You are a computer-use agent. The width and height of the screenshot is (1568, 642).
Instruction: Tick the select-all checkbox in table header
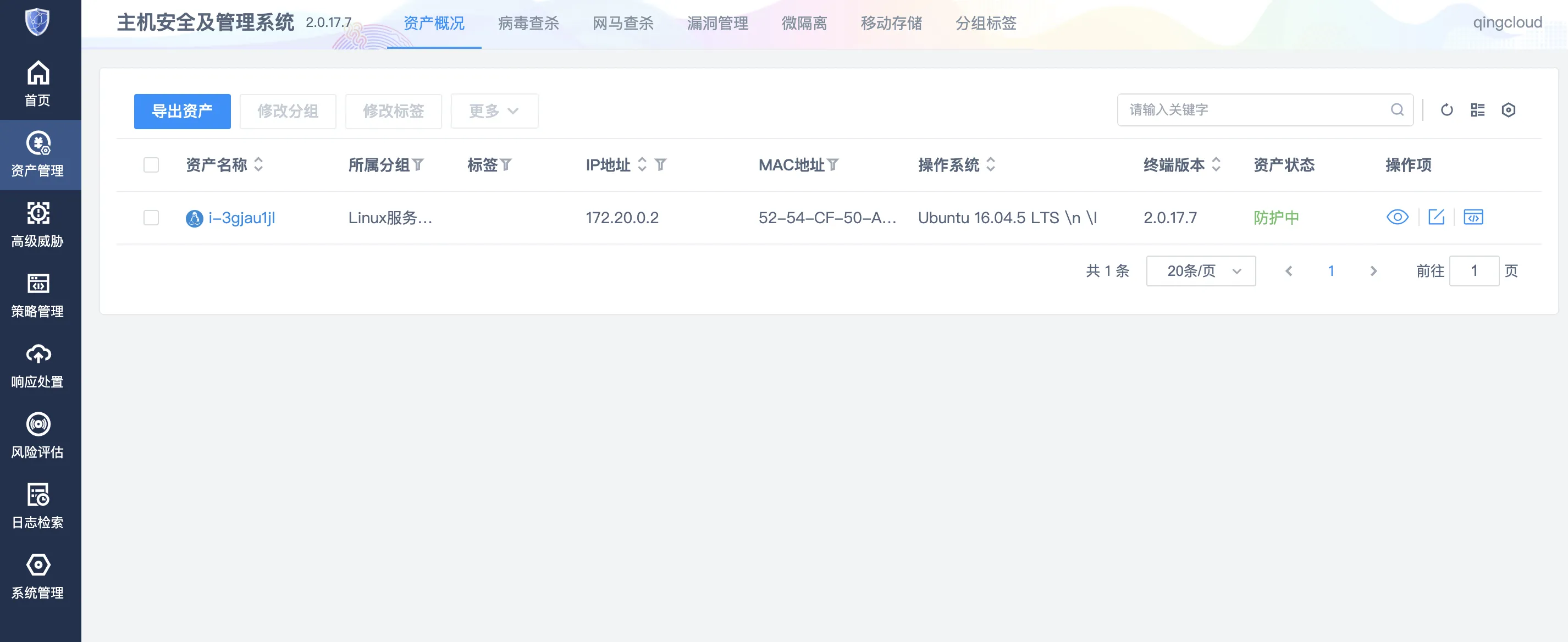[x=151, y=165]
